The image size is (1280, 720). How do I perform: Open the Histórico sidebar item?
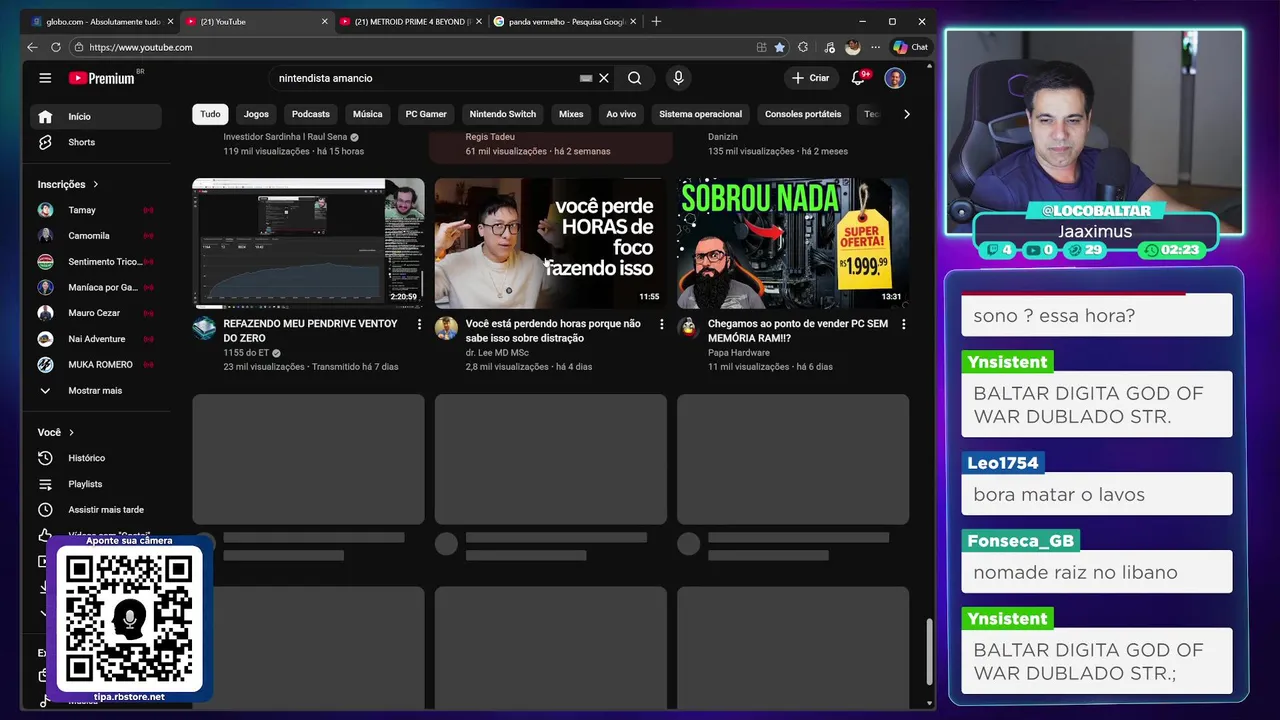pos(96,458)
